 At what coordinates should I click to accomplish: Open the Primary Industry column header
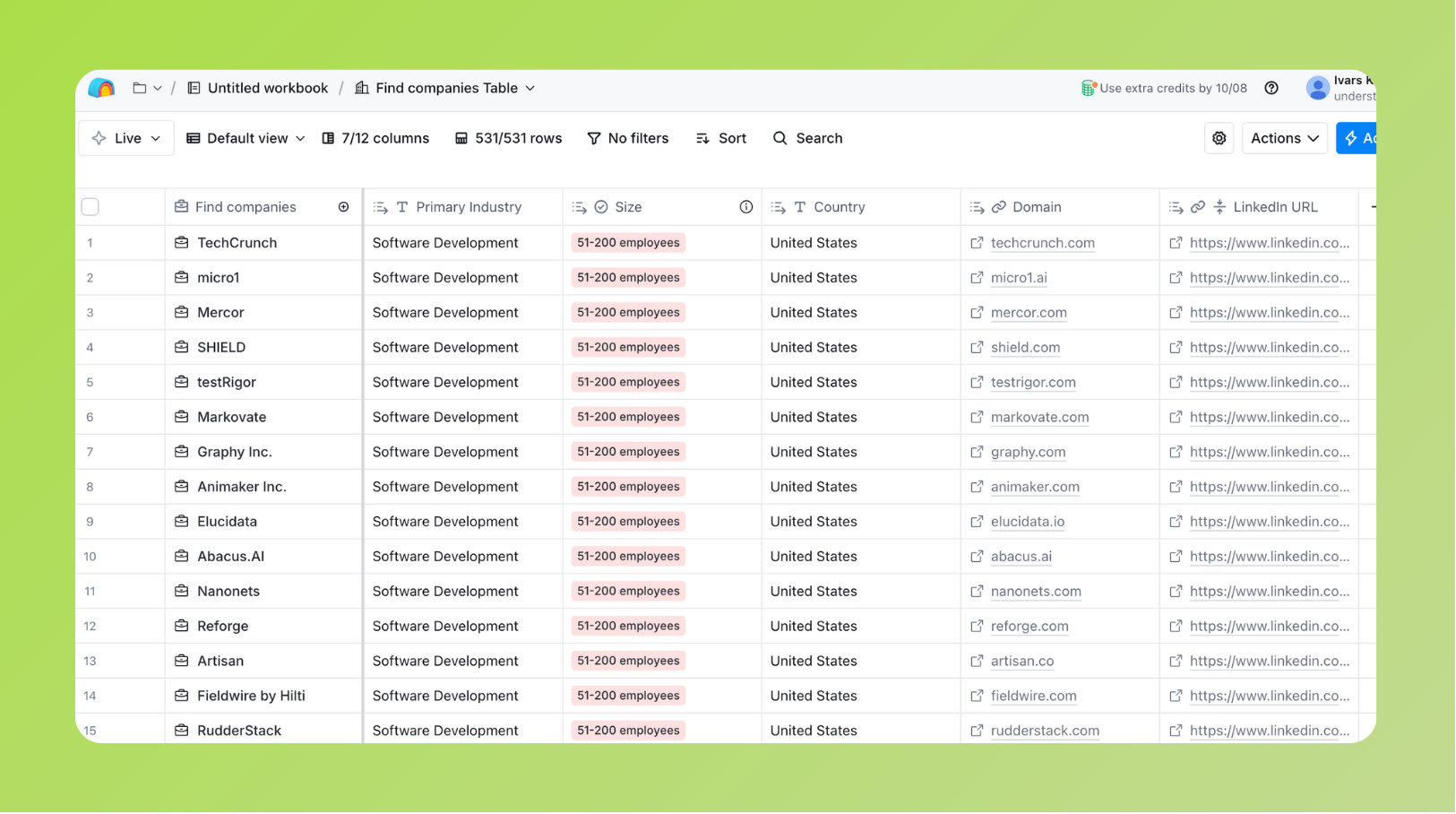tap(463, 207)
